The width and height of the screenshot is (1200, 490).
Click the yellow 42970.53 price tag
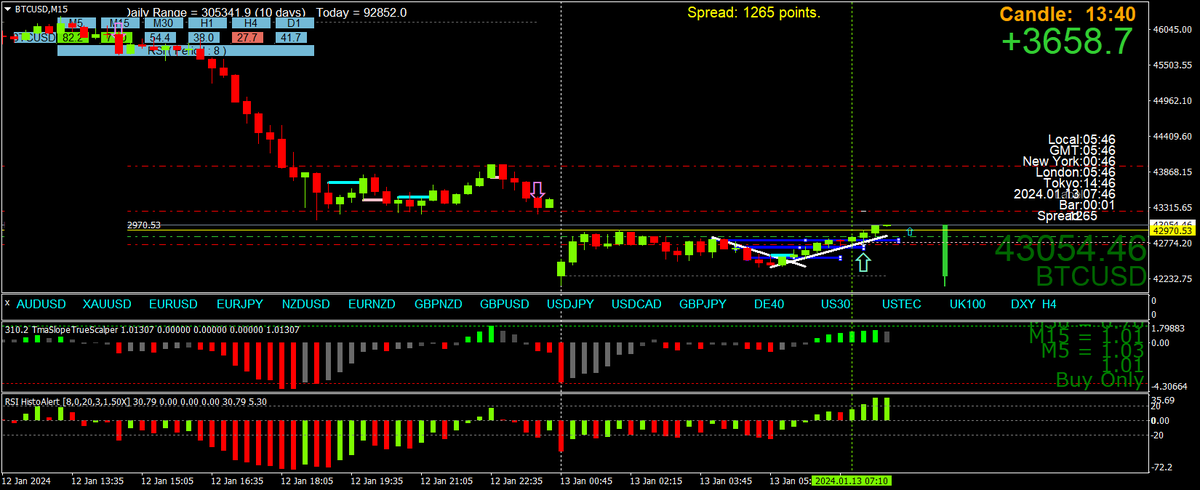[1174, 231]
